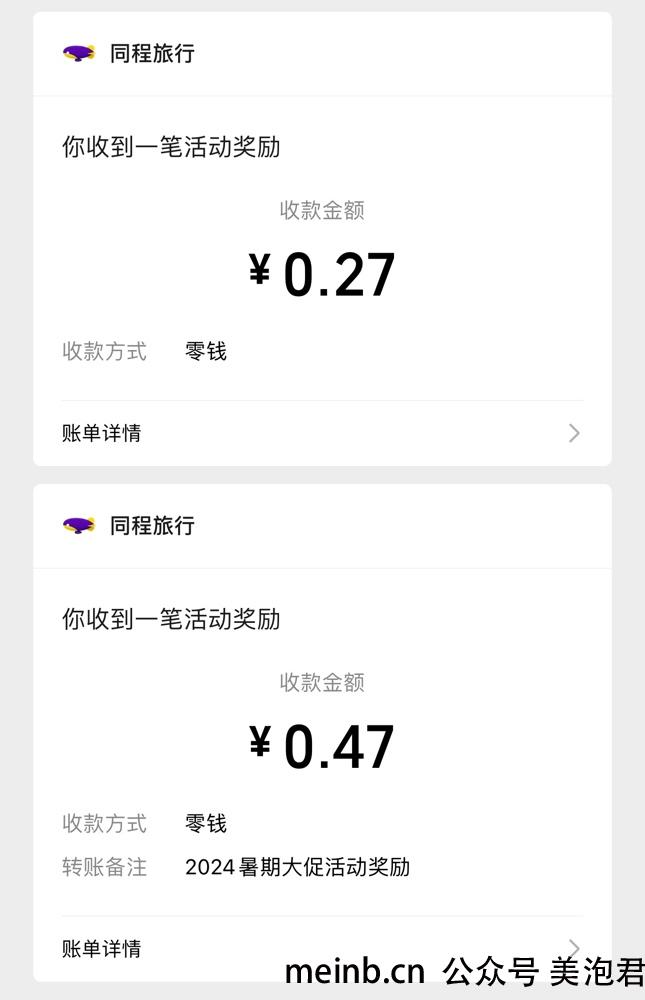
Task: Tap the 同程旅行 logo icon in second card
Action: (79, 526)
